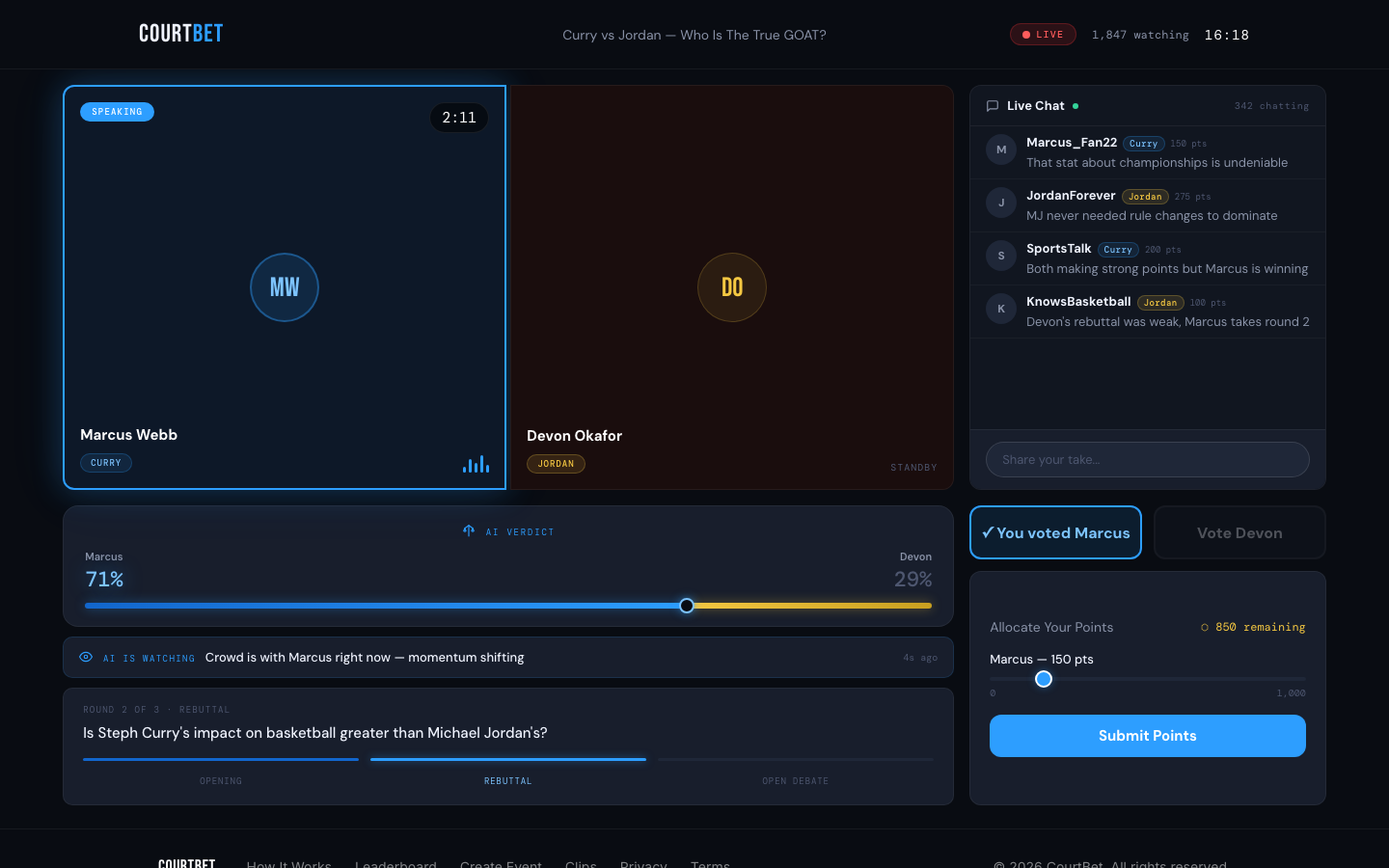This screenshot has height=868, width=1389.
Task: Select the Vote Devon option
Action: coord(1239,532)
